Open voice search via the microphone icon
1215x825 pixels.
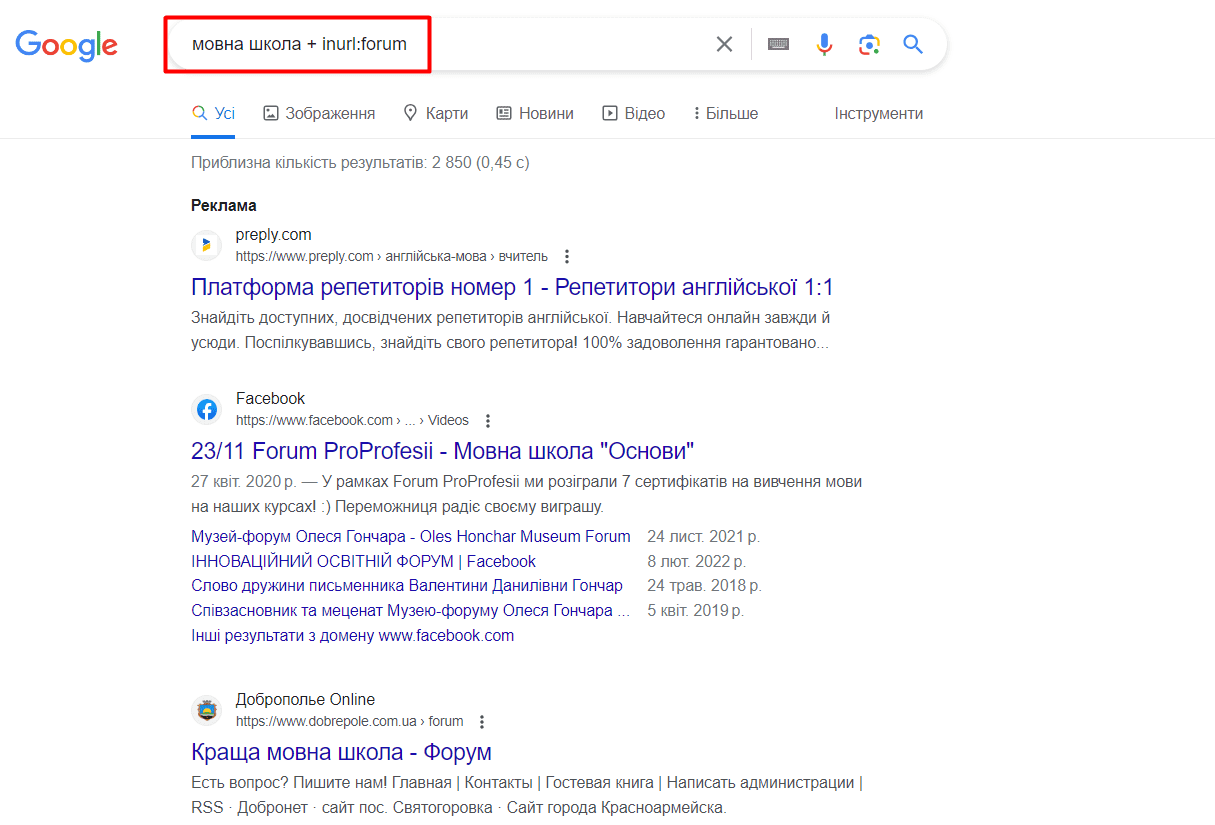(824, 44)
